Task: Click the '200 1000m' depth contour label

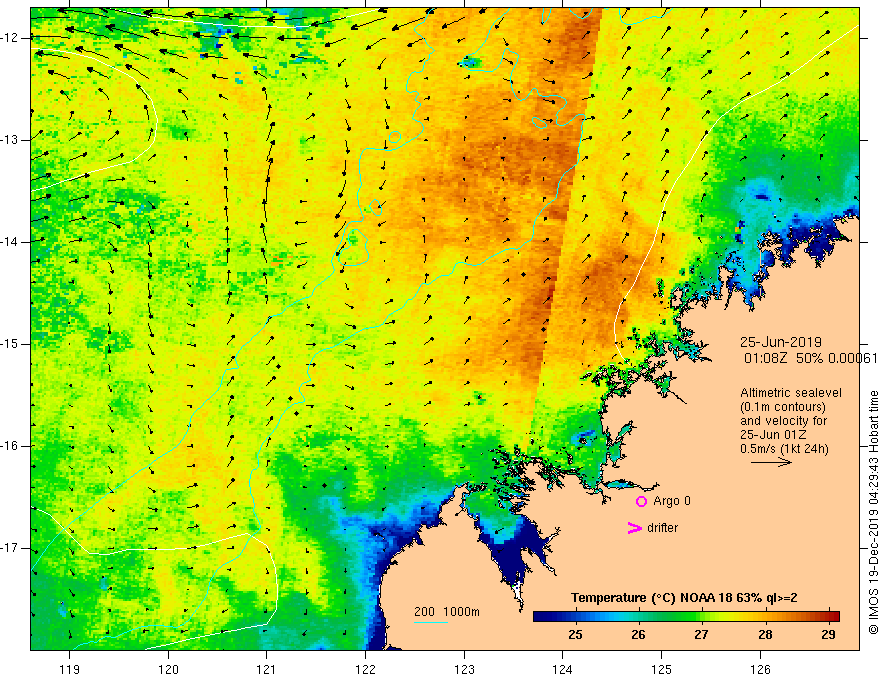Action: point(447,612)
